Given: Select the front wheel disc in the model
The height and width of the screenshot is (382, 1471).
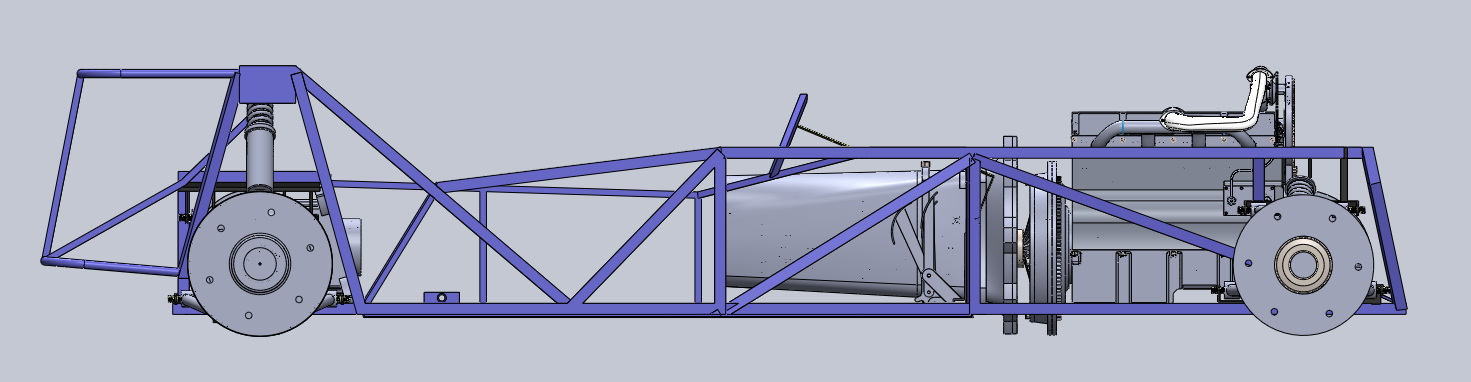Looking at the screenshot, I should pos(260,263).
